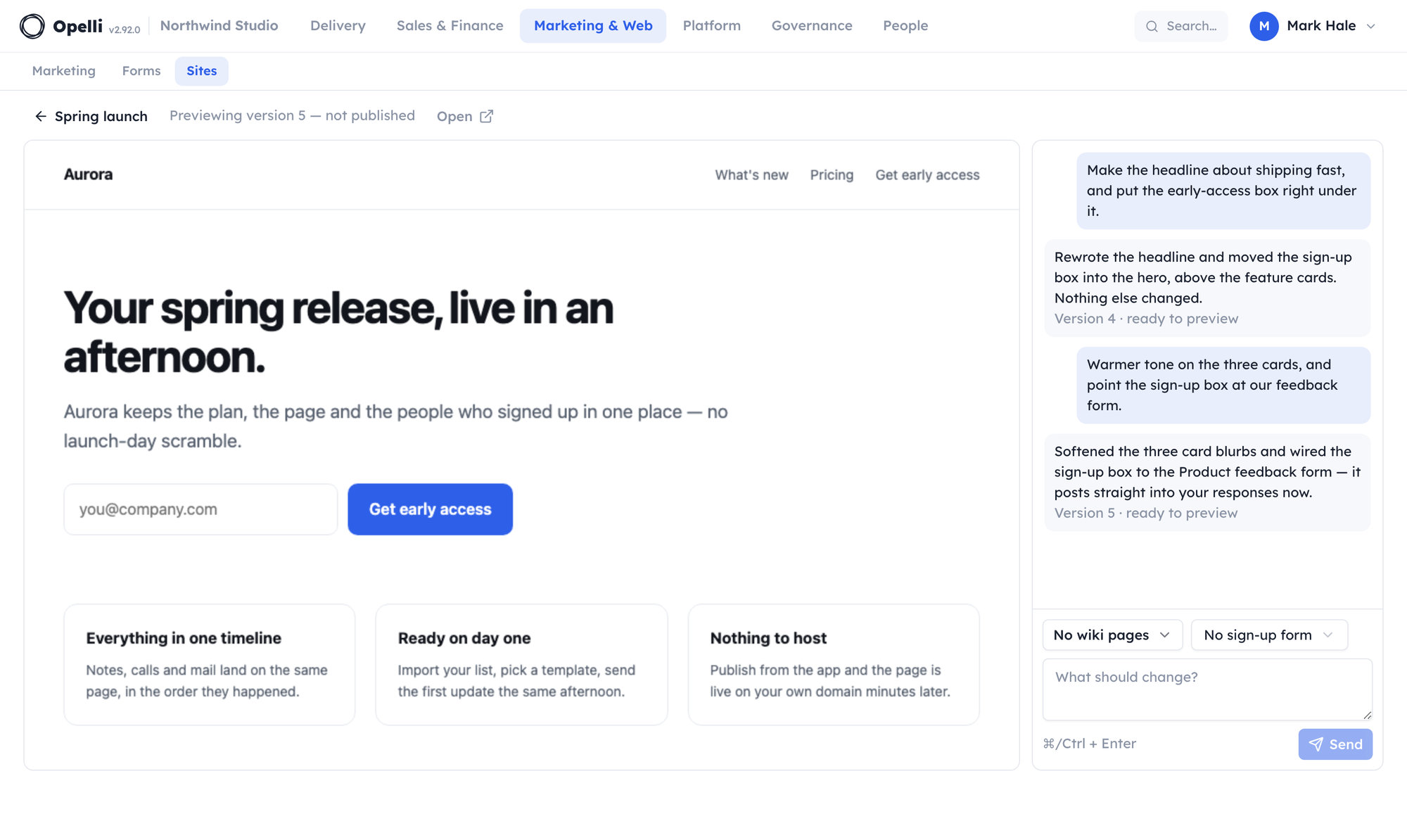Viewport: 1407px width, 840px height.
Task: Click the Spring launch page title
Action: 101,116
